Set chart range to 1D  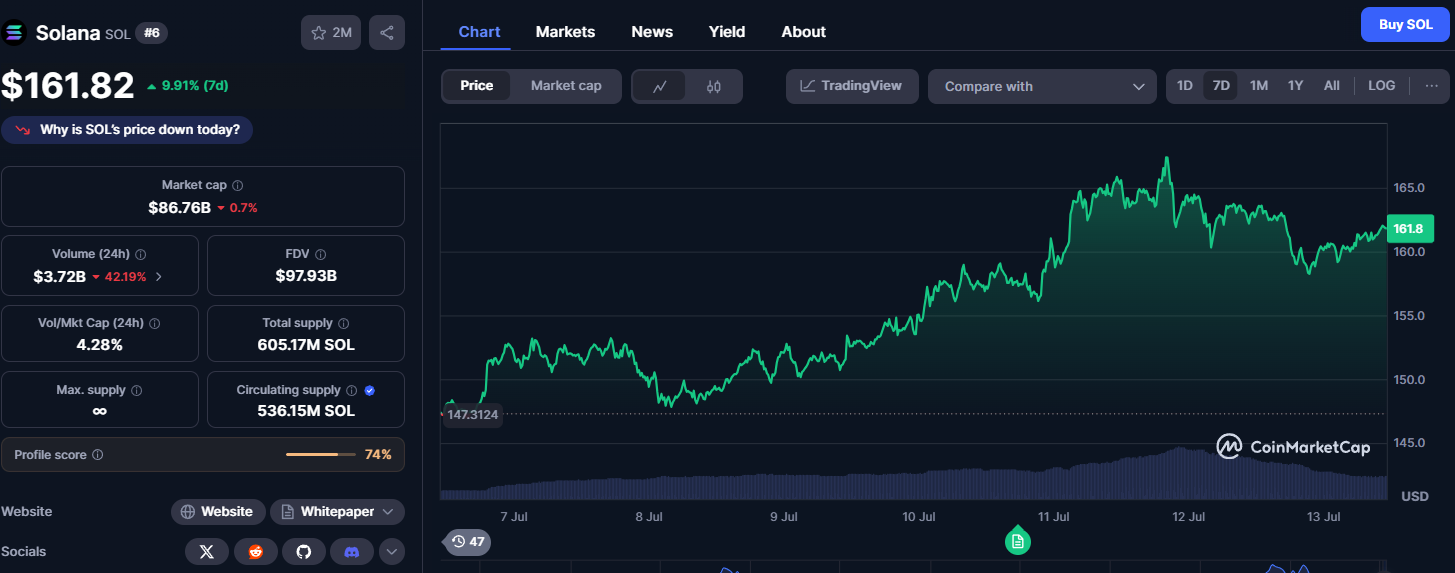tap(1184, 86)
